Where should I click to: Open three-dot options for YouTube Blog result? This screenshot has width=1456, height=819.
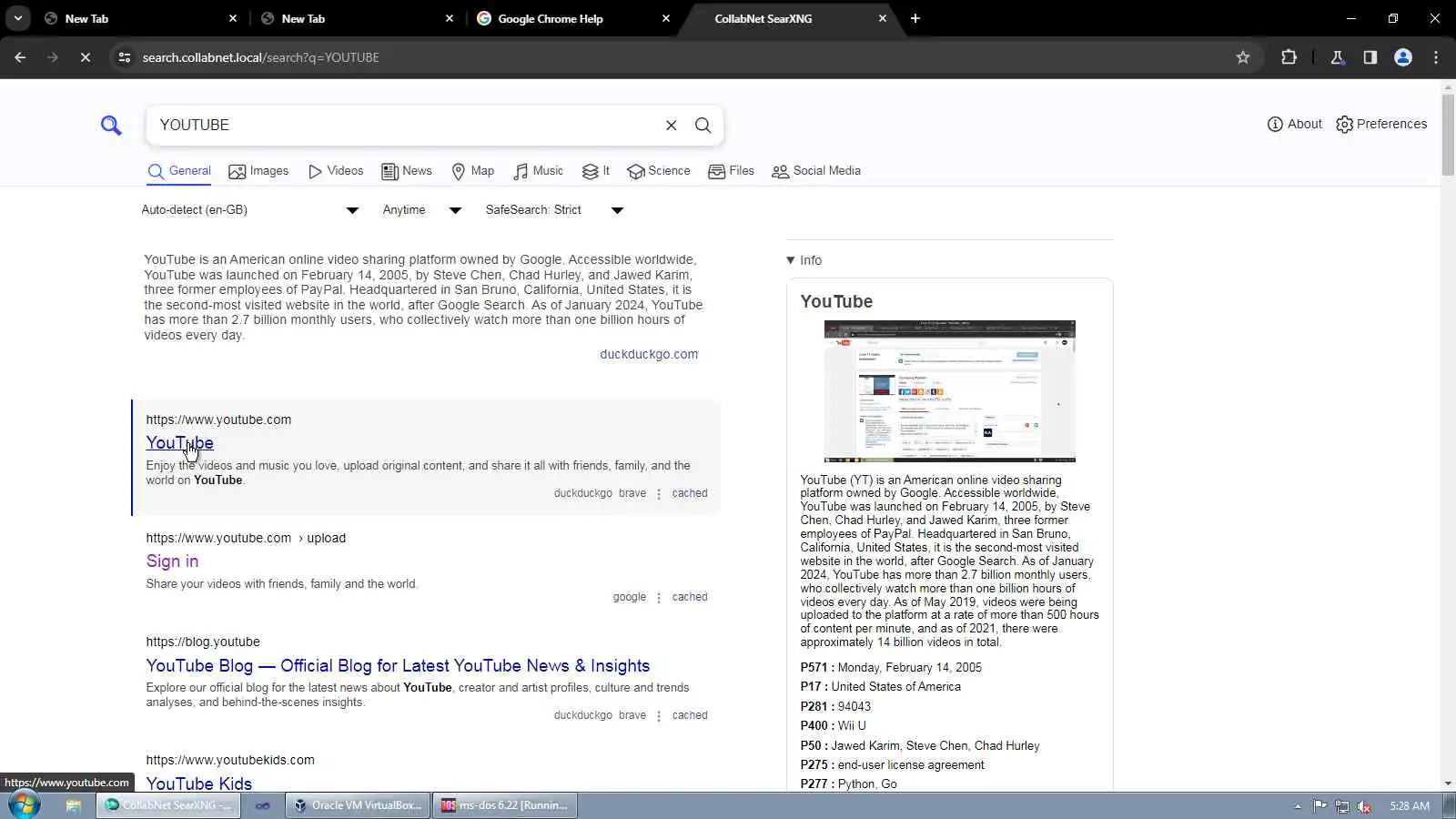tap(659, 716)
